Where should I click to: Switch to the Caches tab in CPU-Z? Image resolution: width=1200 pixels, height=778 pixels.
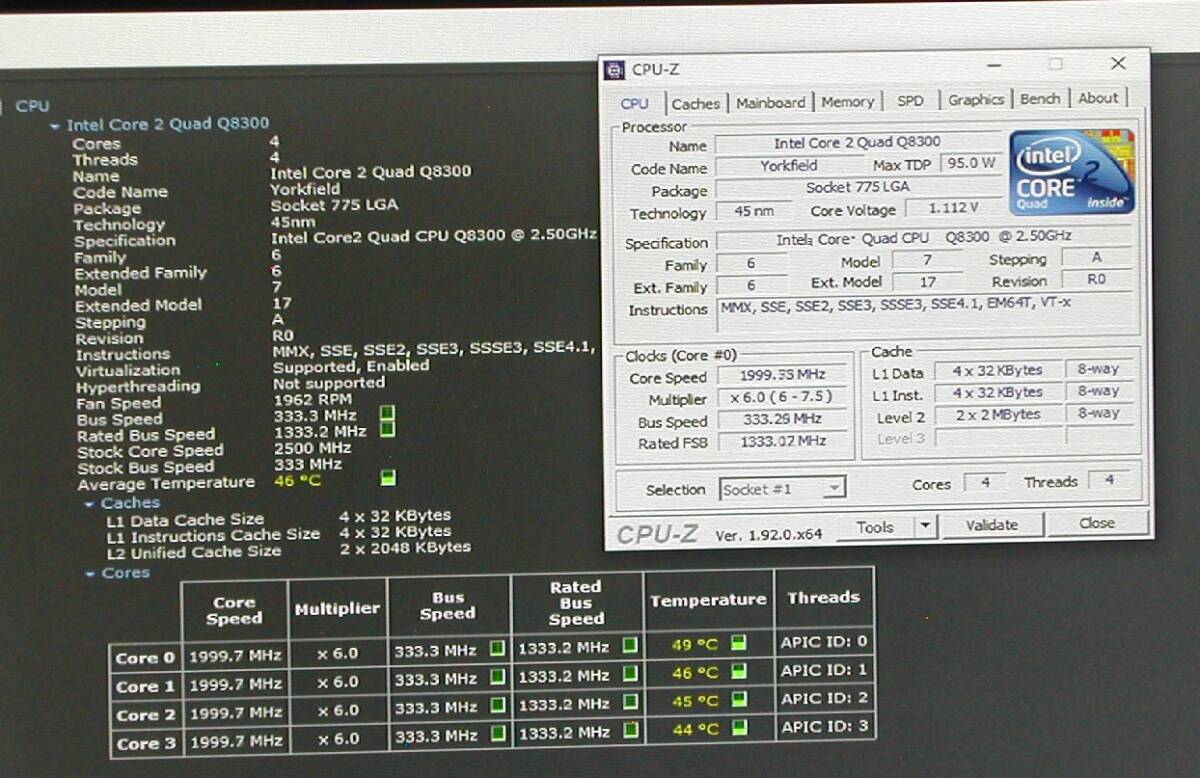[696, 103]
